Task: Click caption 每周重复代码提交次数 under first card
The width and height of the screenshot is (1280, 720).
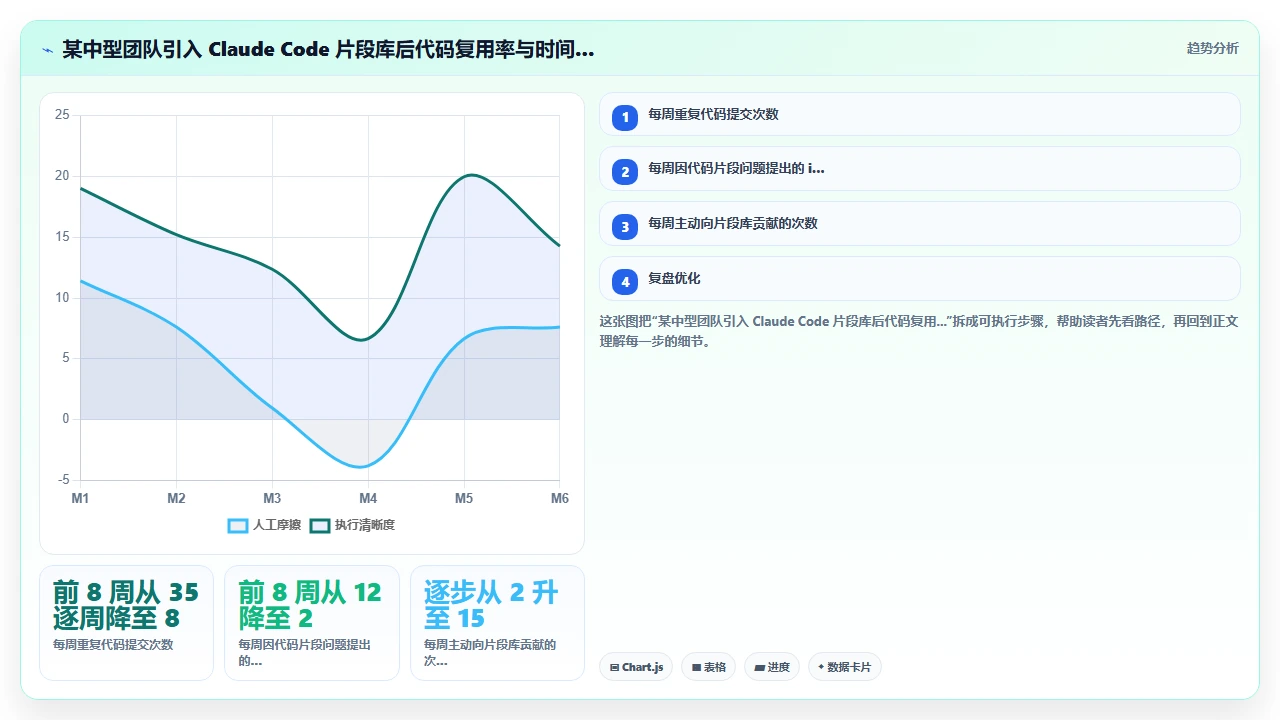Action: tap(113, 645)
